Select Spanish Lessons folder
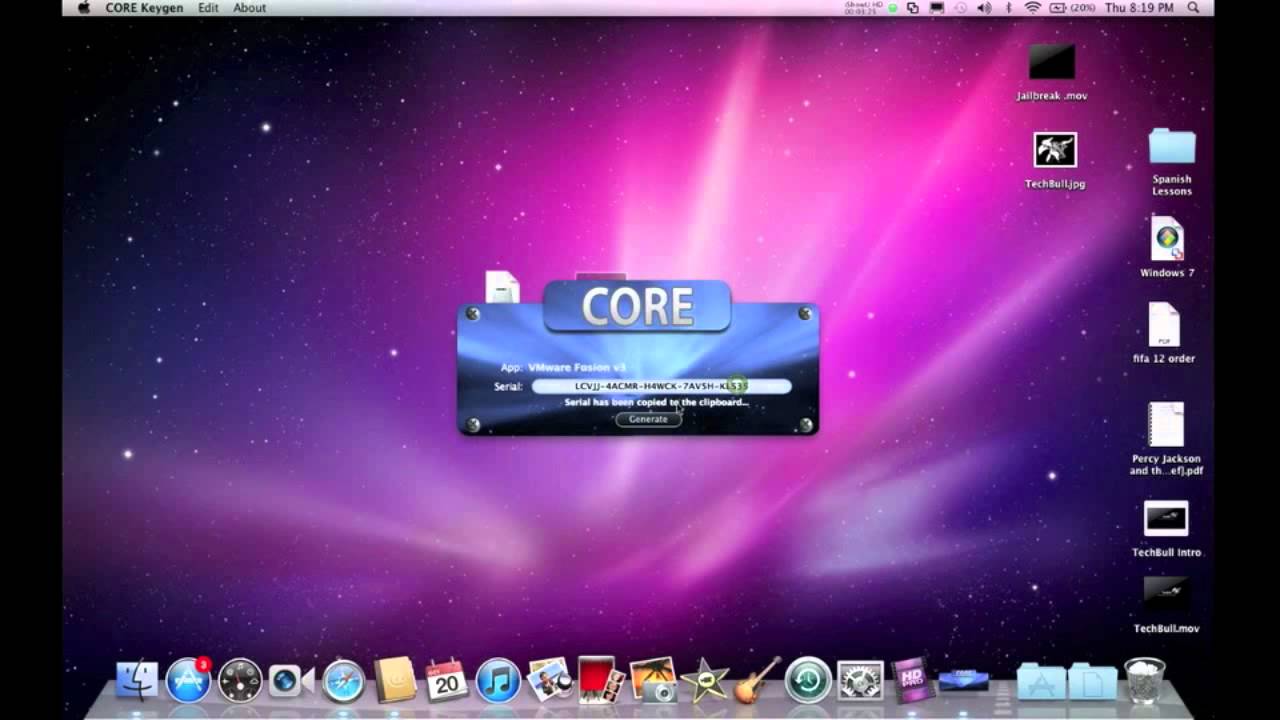This screenshot has width=1280, height=720. pyautogui.click(x=1172, y=162)
